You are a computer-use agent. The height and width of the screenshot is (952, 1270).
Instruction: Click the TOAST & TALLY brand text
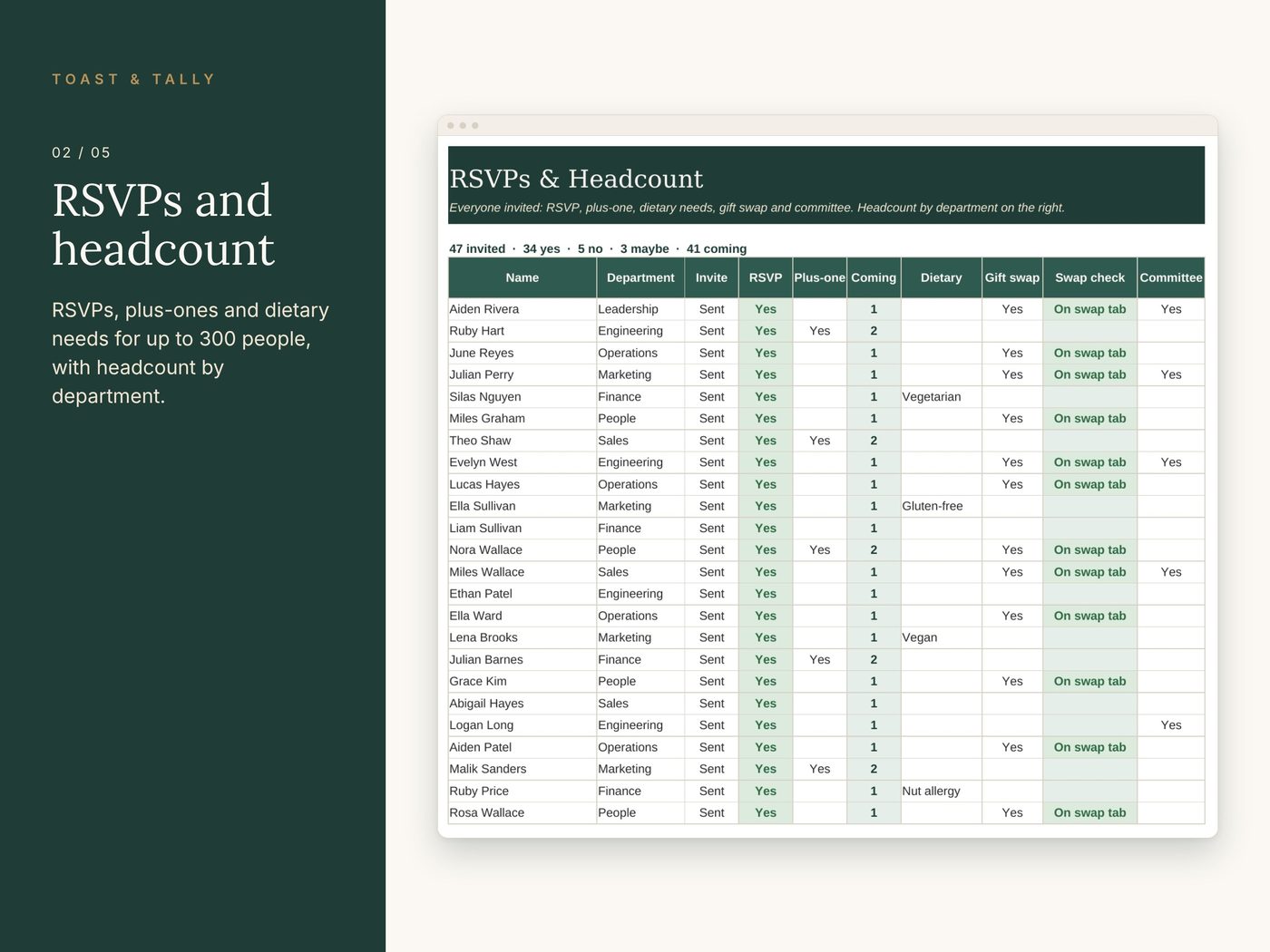point(133,80)
